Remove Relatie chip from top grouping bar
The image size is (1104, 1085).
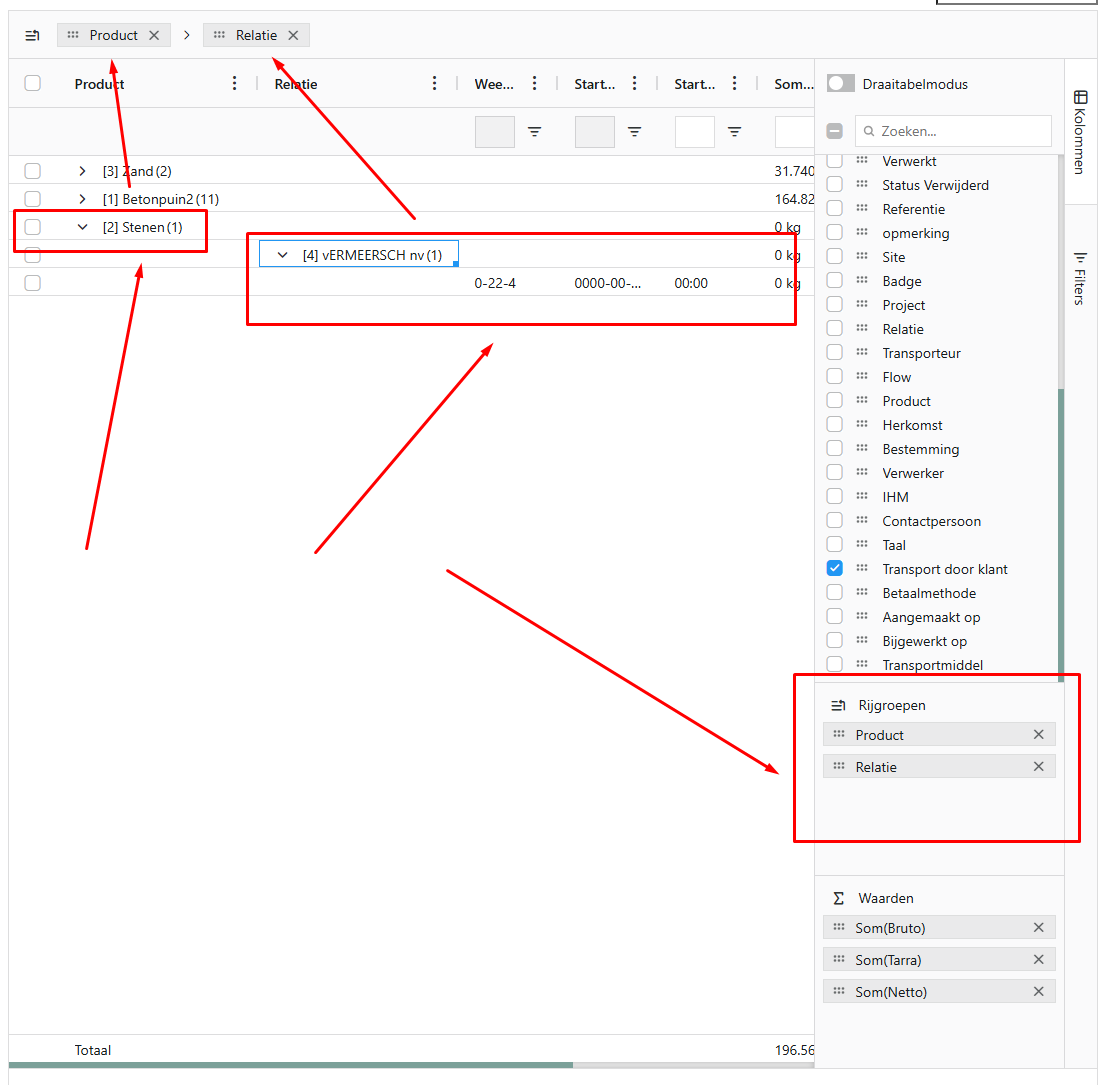tap(293, 35)
